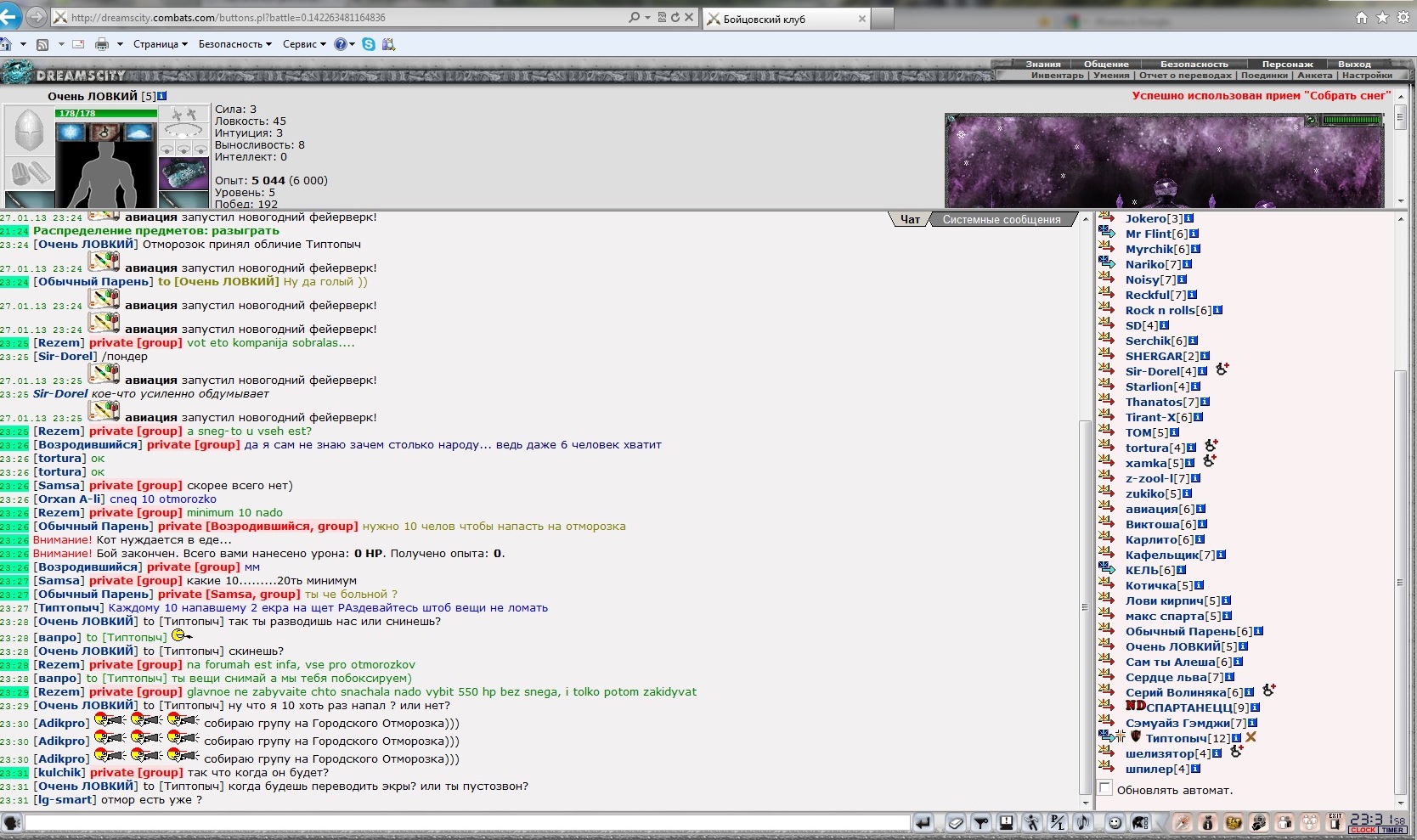
Task: Click the browser home icon
Action: (x=6, y=44)
